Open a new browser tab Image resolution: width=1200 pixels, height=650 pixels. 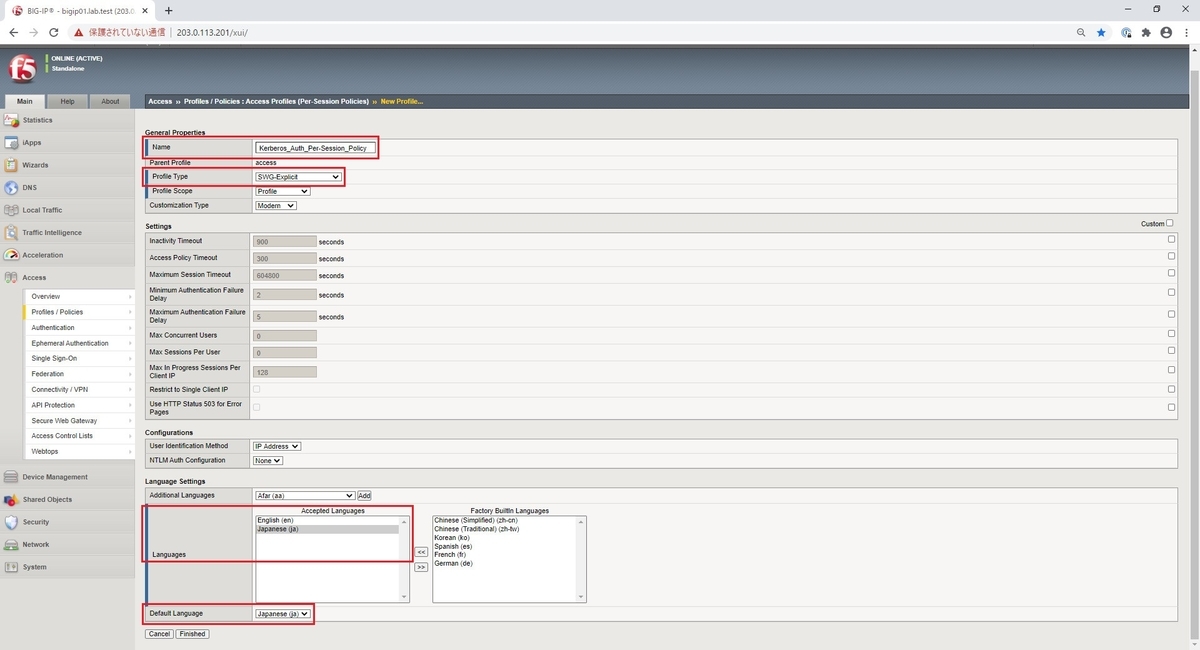(168, 10)
